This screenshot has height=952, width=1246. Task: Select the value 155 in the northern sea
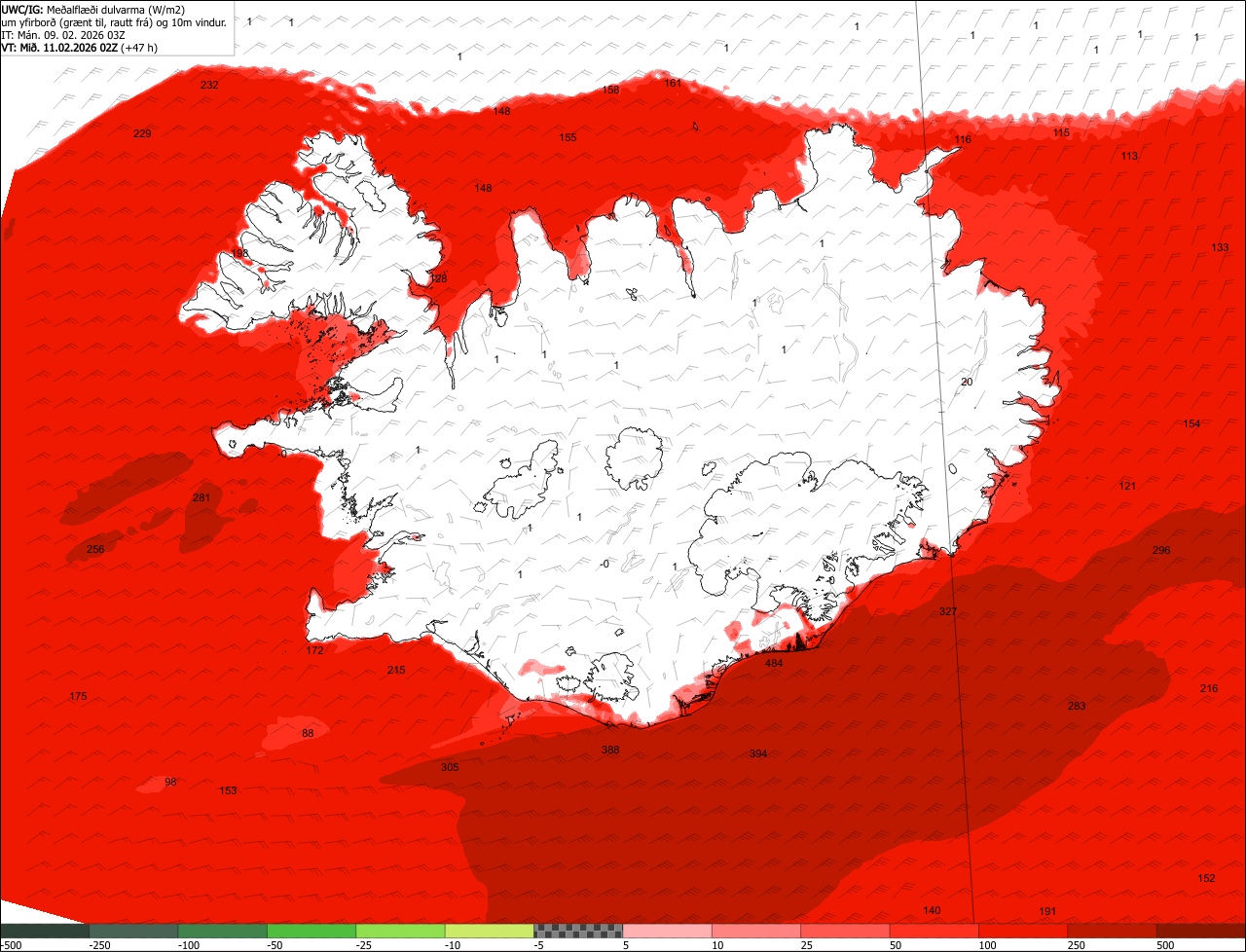(568, 137)
